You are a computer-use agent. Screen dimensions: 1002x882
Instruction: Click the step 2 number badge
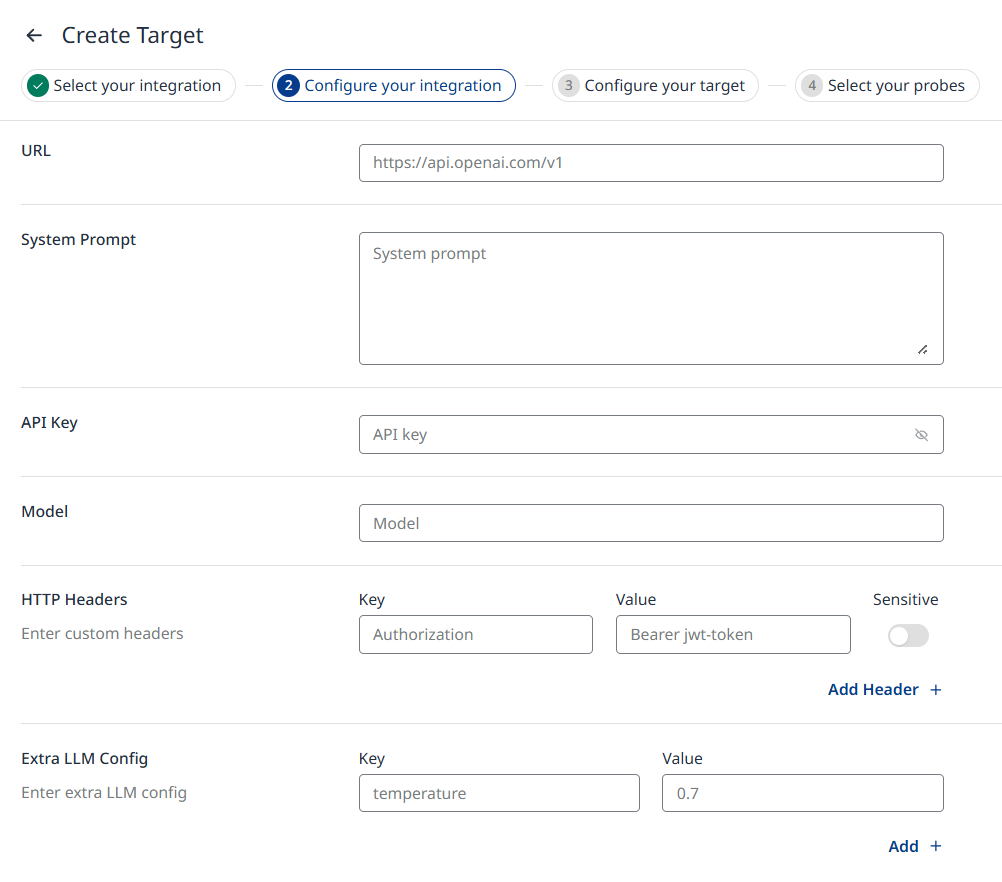pos(289,86)
